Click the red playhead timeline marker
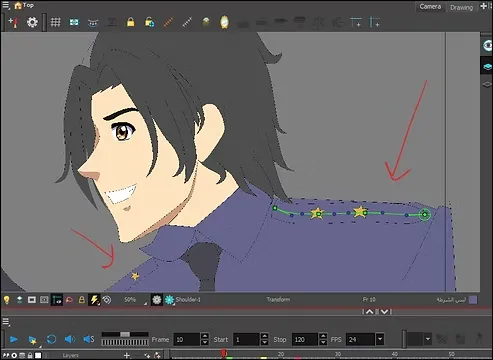Image resolution: width=493 pixels, height=360 pixels. pyautogui.click(x=224, y=353)
